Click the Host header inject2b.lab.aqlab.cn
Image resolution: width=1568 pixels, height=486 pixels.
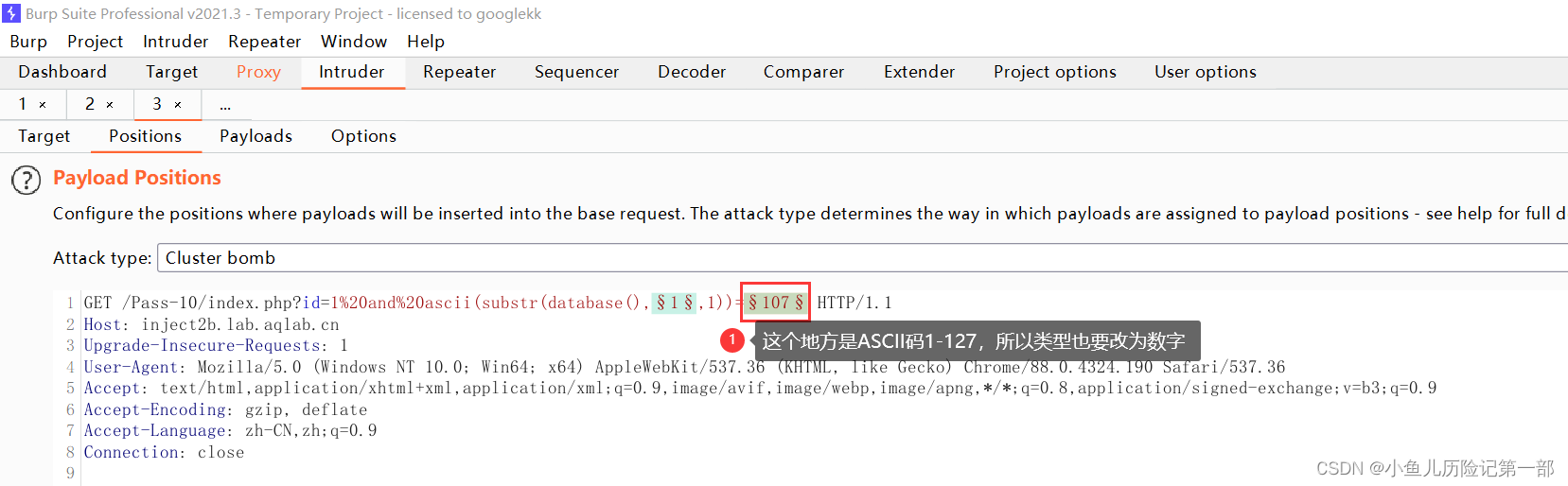pos(211,324)
